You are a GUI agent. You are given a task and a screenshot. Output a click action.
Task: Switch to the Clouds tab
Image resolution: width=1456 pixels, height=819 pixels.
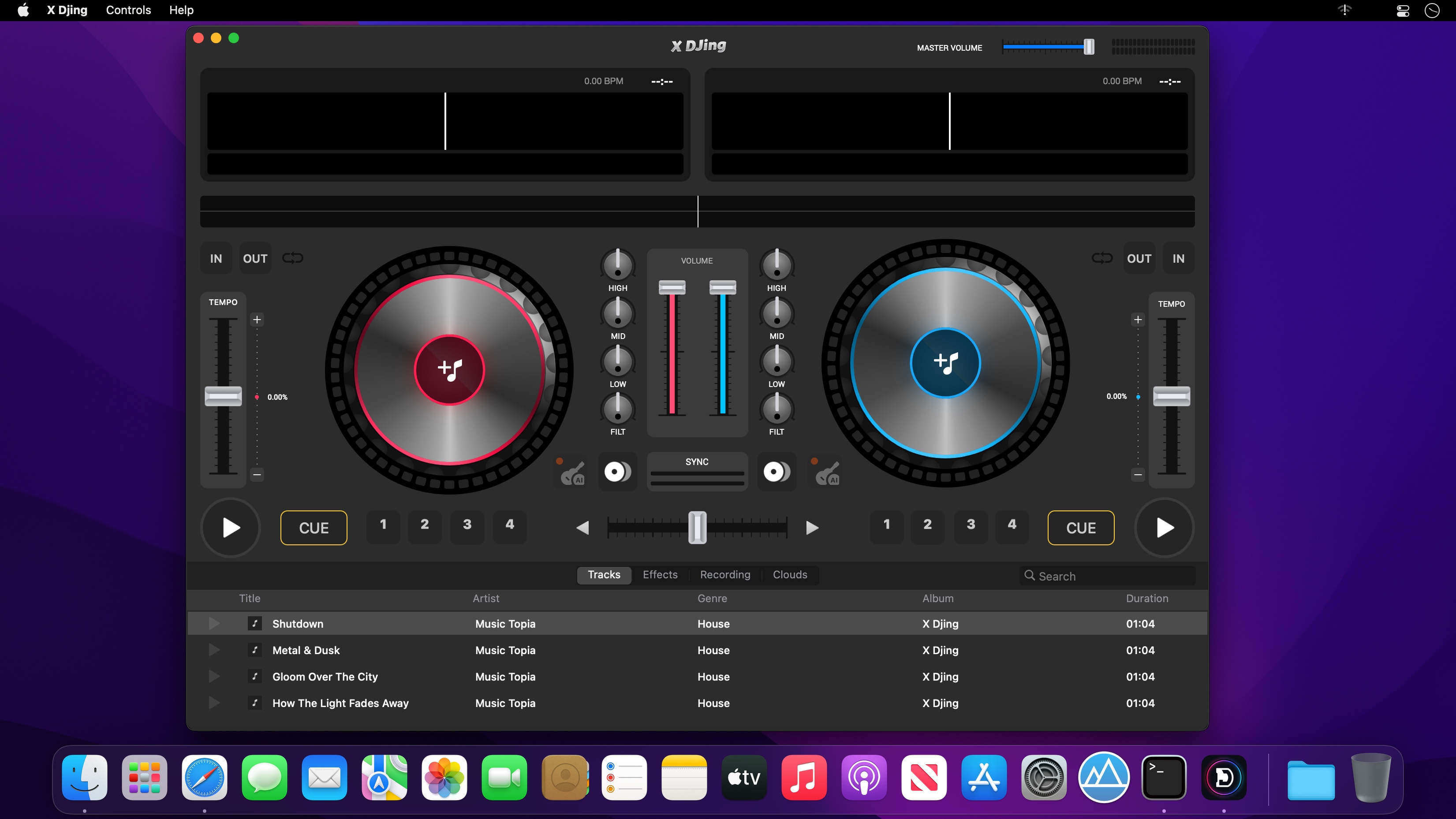click(x=790, y=575)
